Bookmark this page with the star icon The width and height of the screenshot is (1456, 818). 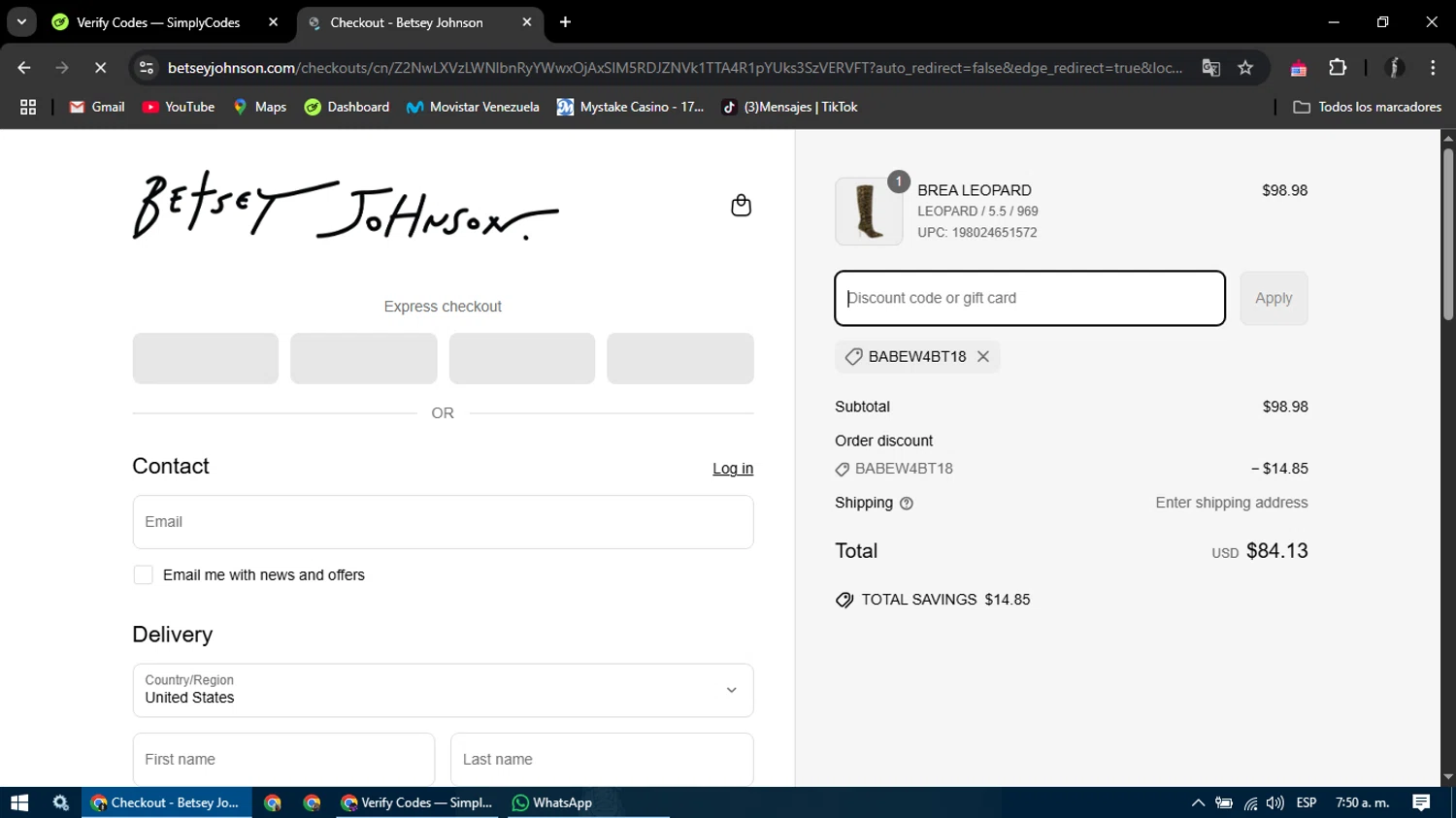(1245, 68)
